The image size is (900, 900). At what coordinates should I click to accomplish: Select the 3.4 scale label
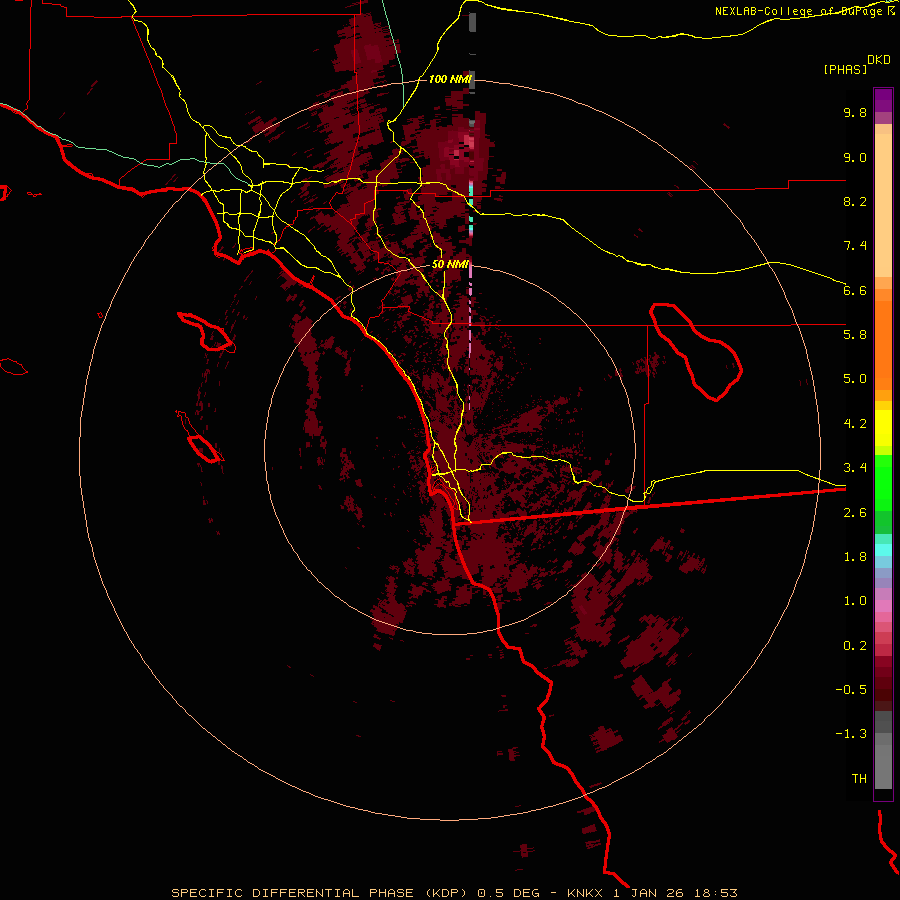(x=855, y=468)
